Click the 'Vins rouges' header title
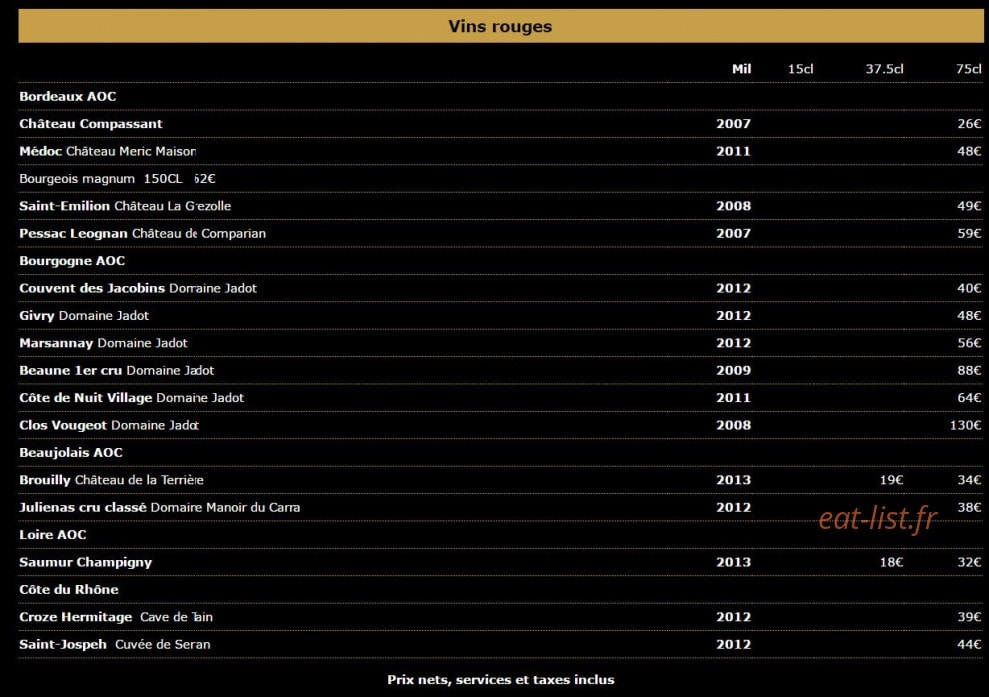 500,26
